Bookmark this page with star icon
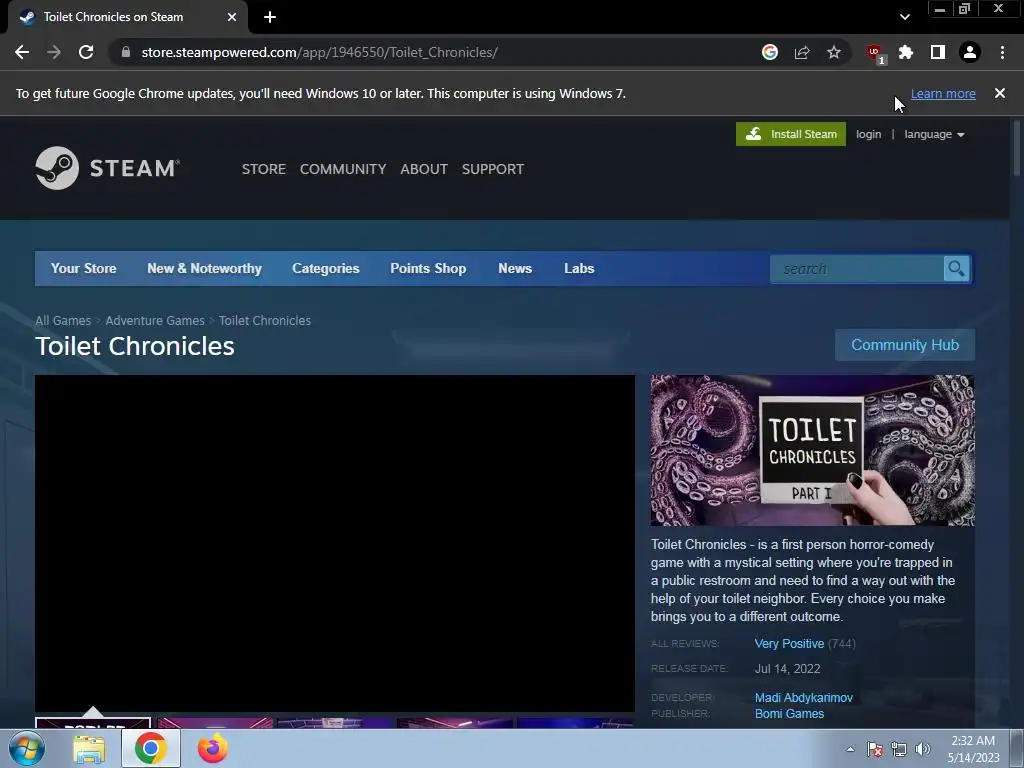This screenshot has height=768, width=1024. [834, 52]
